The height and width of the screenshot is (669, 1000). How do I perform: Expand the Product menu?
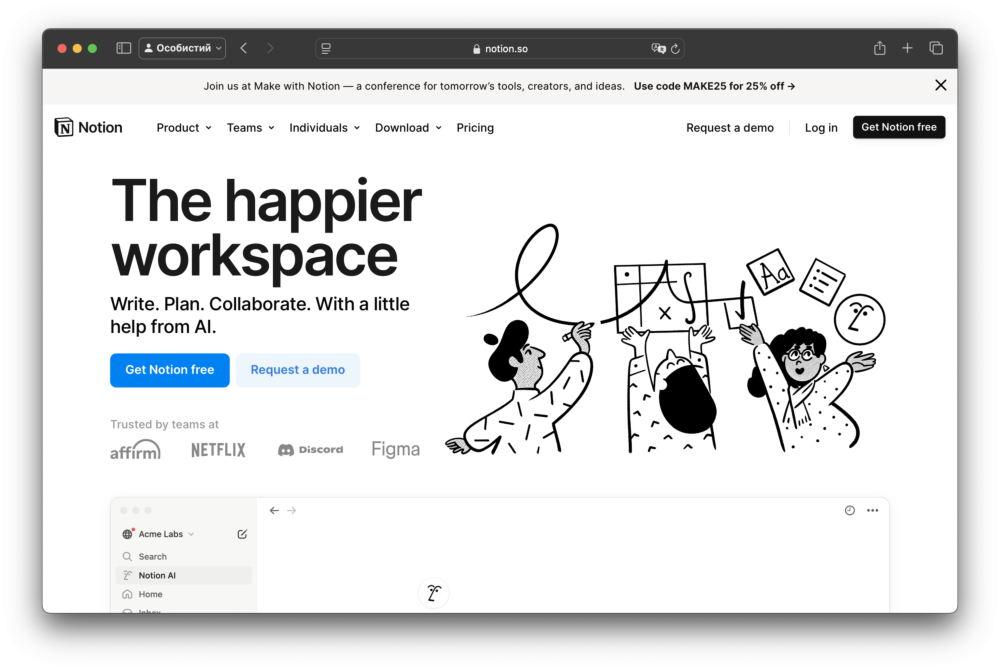click(x=184, y=128)
